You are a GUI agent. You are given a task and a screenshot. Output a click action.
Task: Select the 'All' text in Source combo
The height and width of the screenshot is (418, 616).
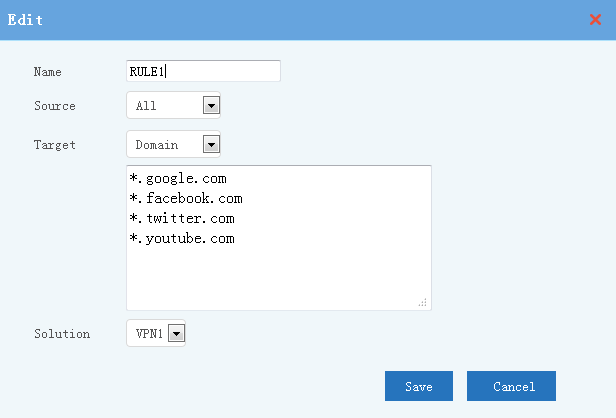[x=146, y=106]
